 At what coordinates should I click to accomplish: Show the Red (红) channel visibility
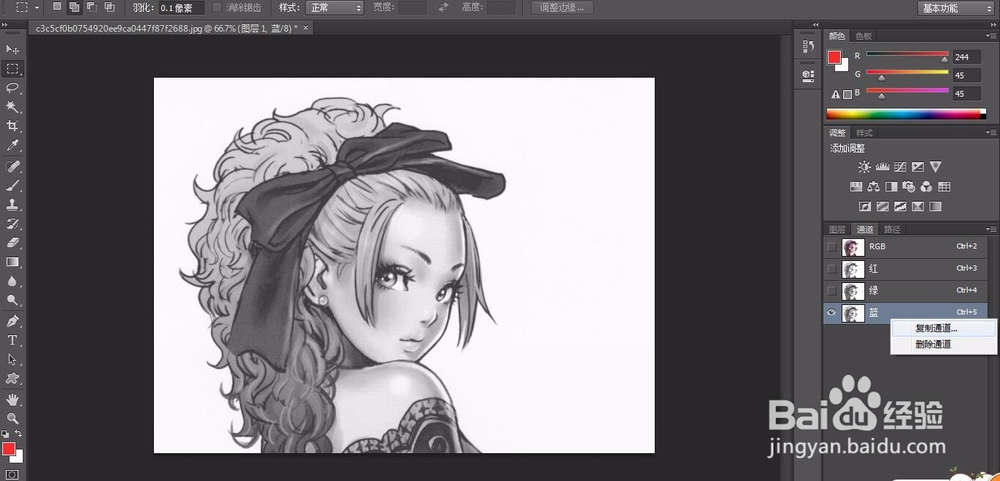coord(832,269)
